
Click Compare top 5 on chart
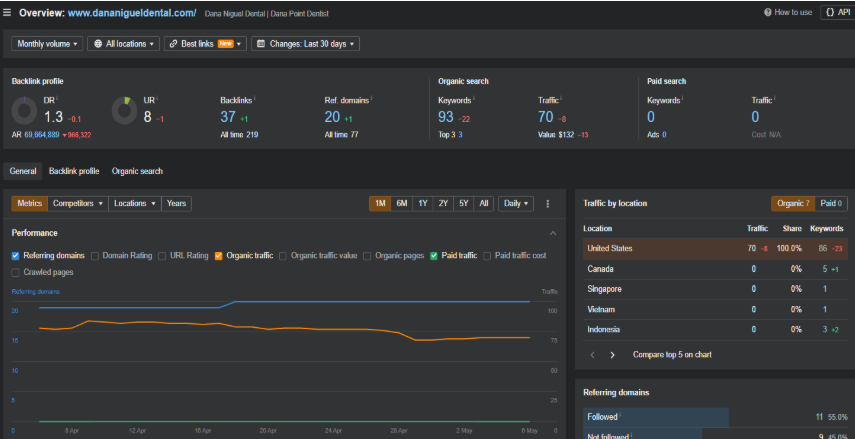[x=672, y=354]
